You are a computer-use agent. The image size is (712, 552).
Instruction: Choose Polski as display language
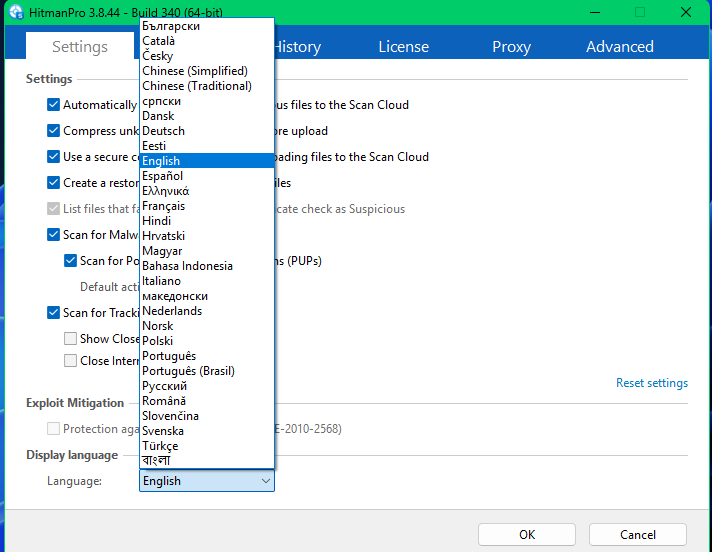[x=207, y=340]
